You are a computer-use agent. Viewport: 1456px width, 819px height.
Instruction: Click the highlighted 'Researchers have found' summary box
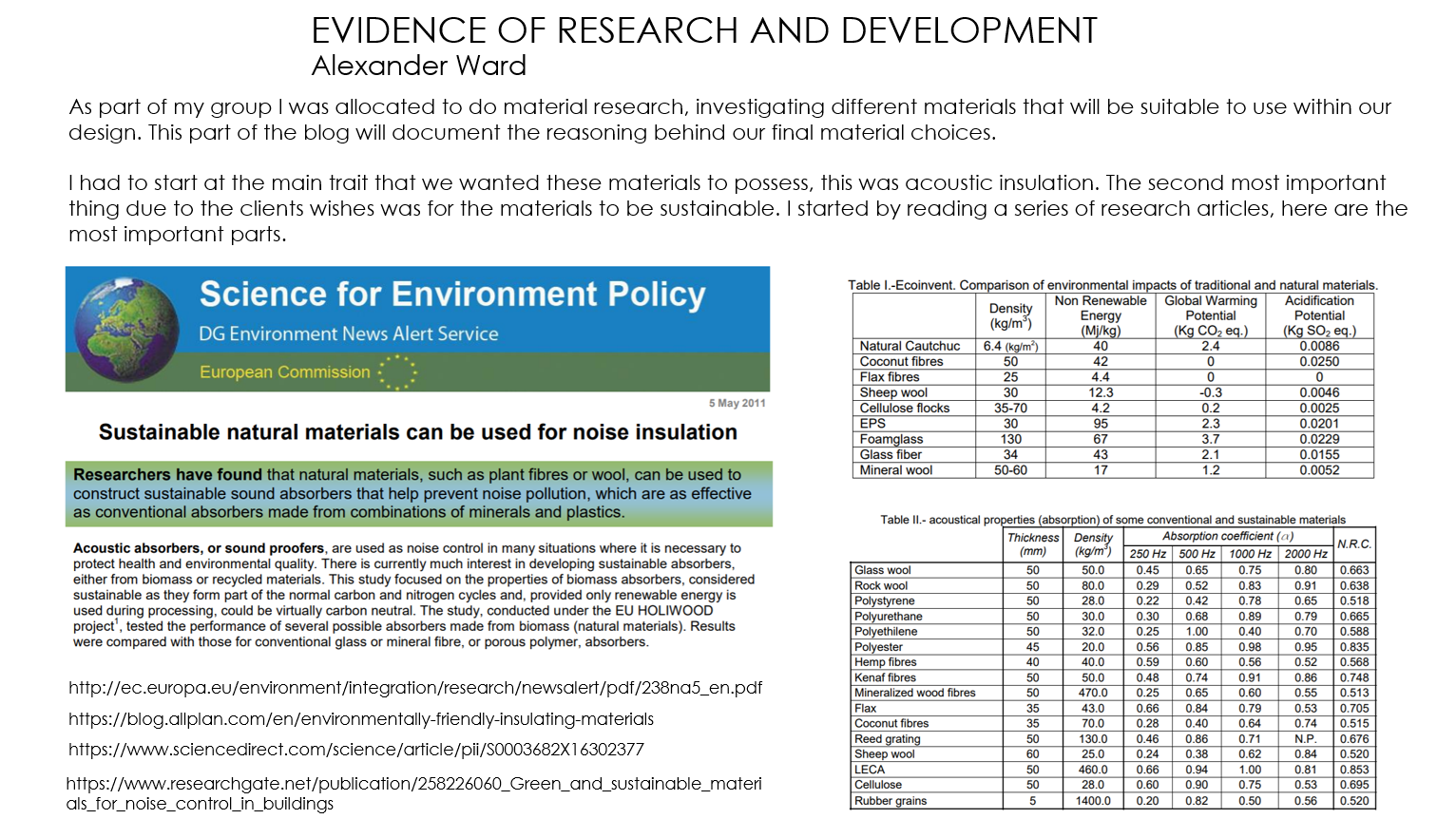point(418,494)
